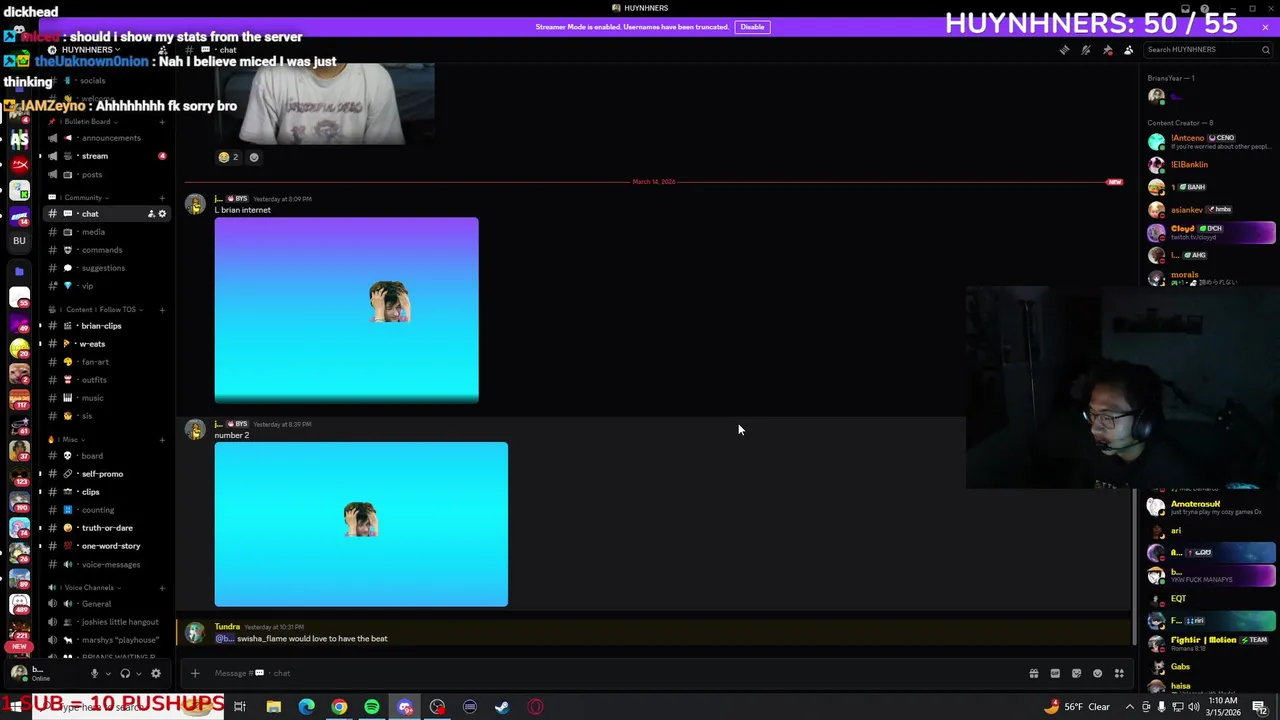This screenshot has width=1280, height=720.
Task: Open notification settings bell icon
Action: pyautogui.click(x=1086, y=50)
